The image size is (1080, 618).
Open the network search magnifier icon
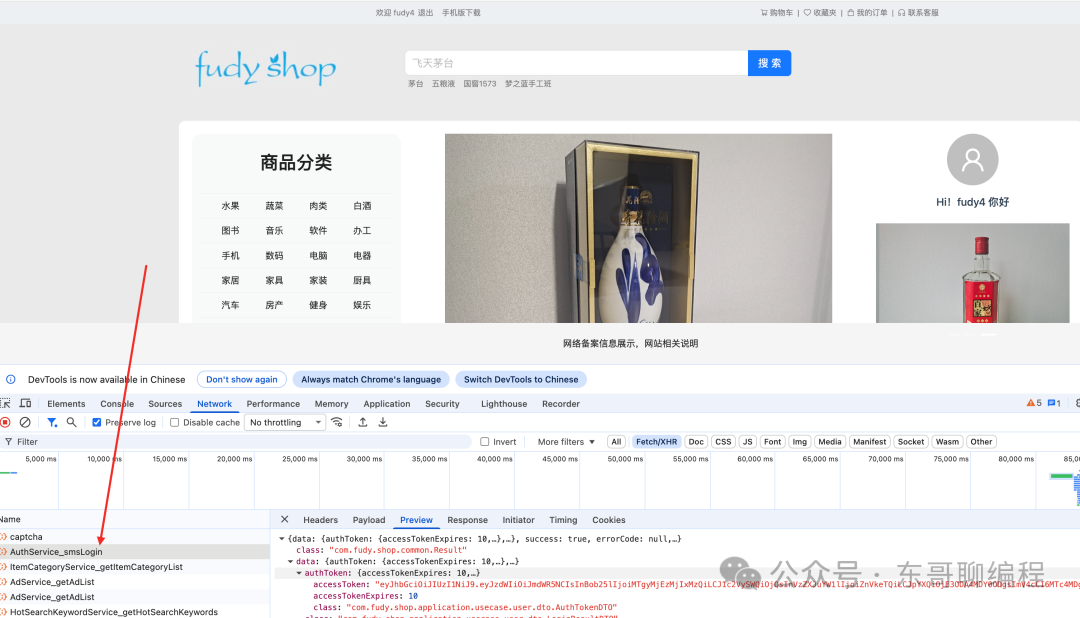click(x=72, y=422)
